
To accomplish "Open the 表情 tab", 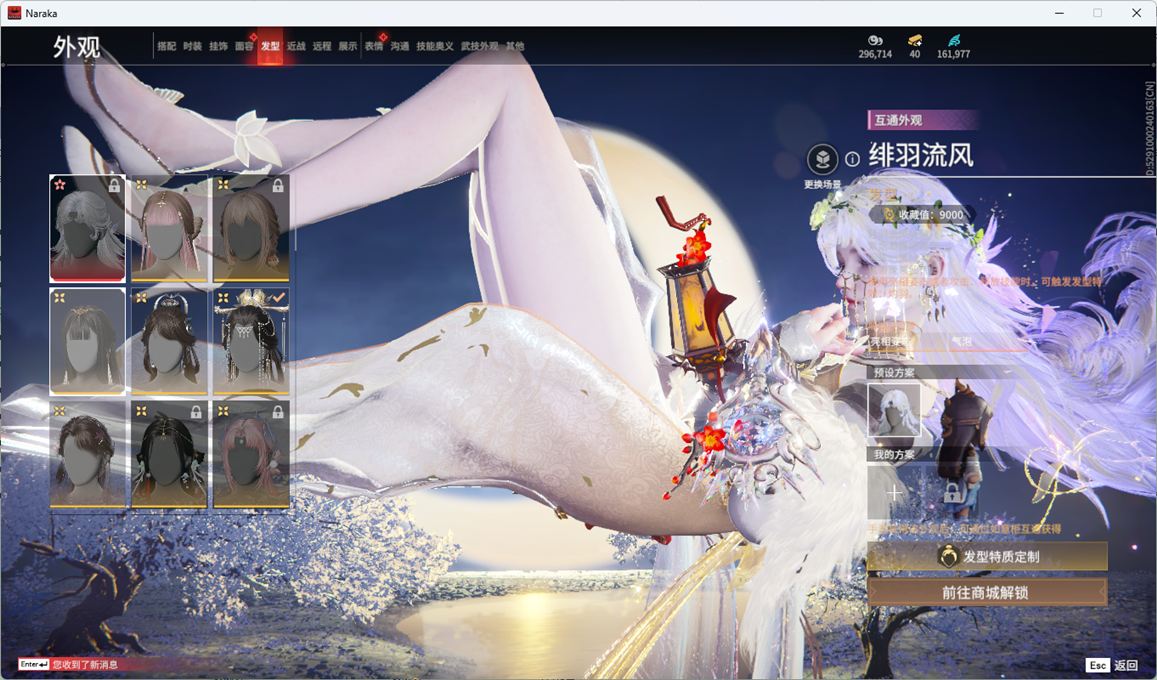I will click(x=374, y=46).
